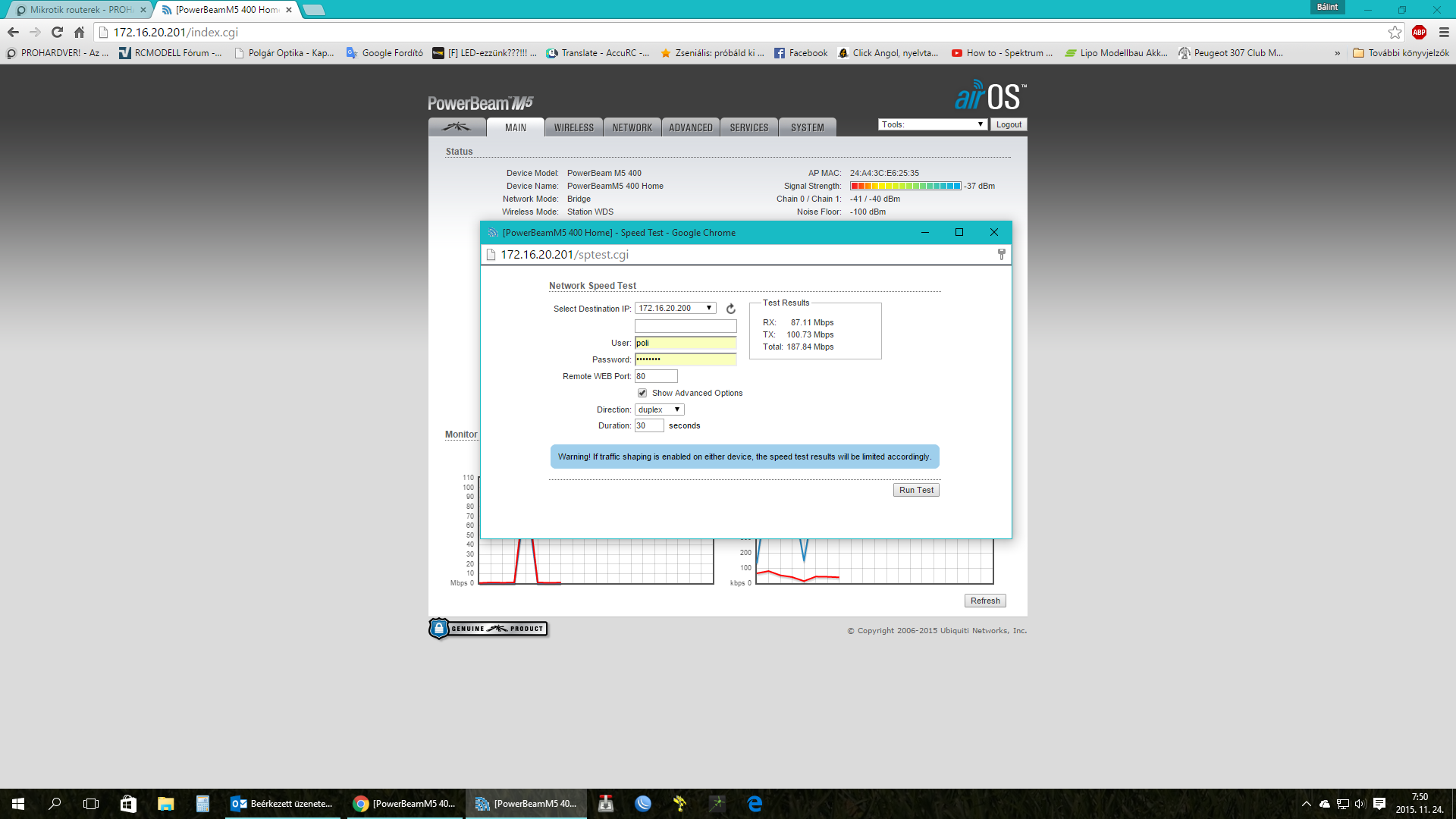Click the Bálint profile button
The width and height of the screenshot is (1456, 819).
coord(1327,7)
